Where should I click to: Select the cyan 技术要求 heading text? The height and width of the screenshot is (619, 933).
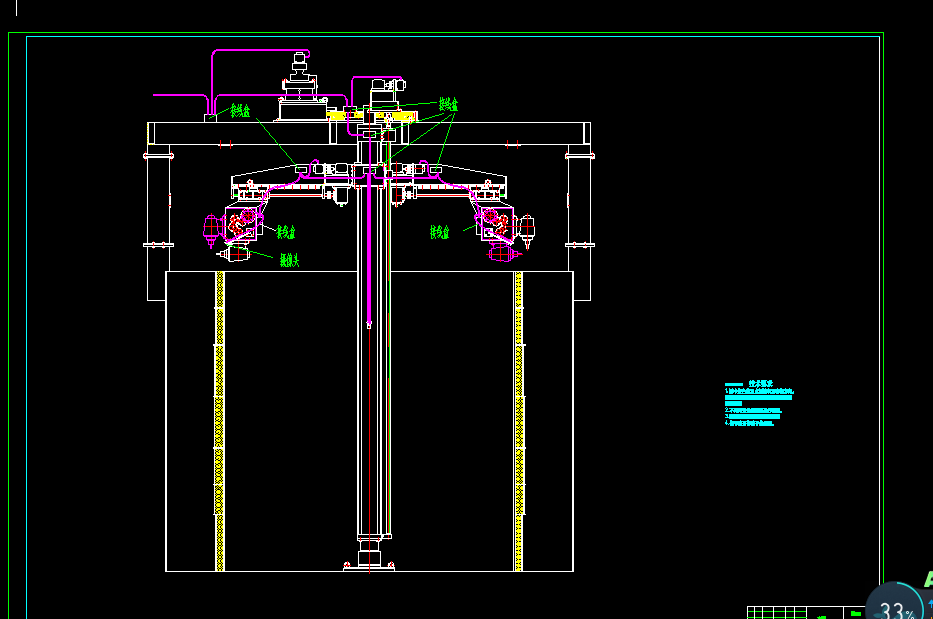point(760,384)
